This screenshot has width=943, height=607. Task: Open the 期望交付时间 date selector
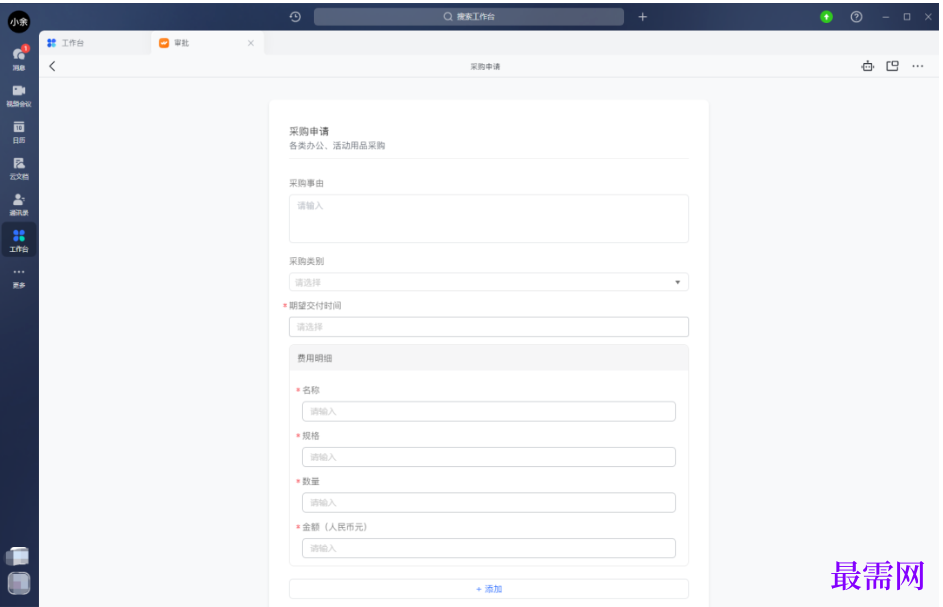click(488, 327)
